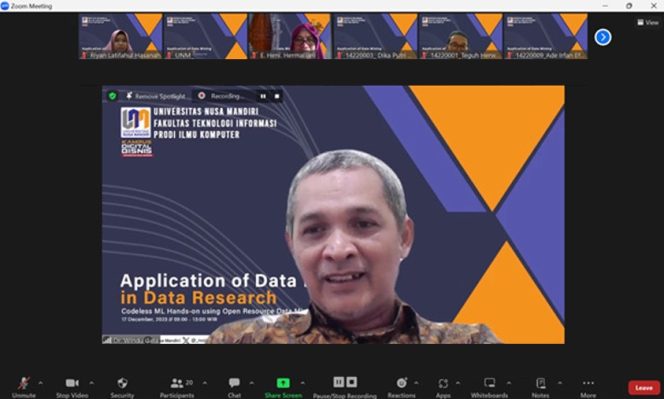Show next participants with blue arrow

[603, 37]
